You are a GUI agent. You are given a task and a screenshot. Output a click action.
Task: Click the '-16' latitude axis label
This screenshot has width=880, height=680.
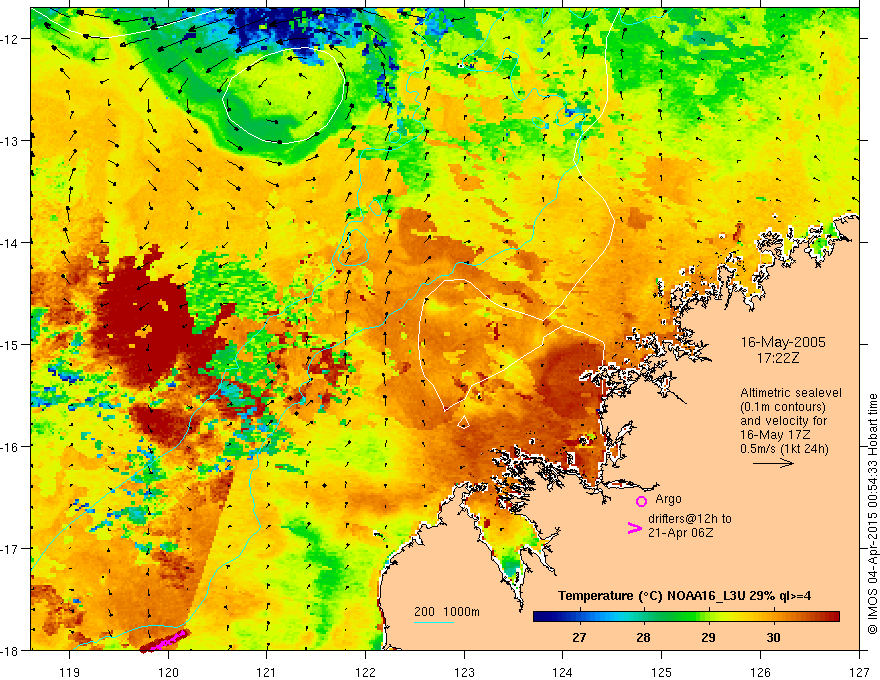click(x=10, y=447)
